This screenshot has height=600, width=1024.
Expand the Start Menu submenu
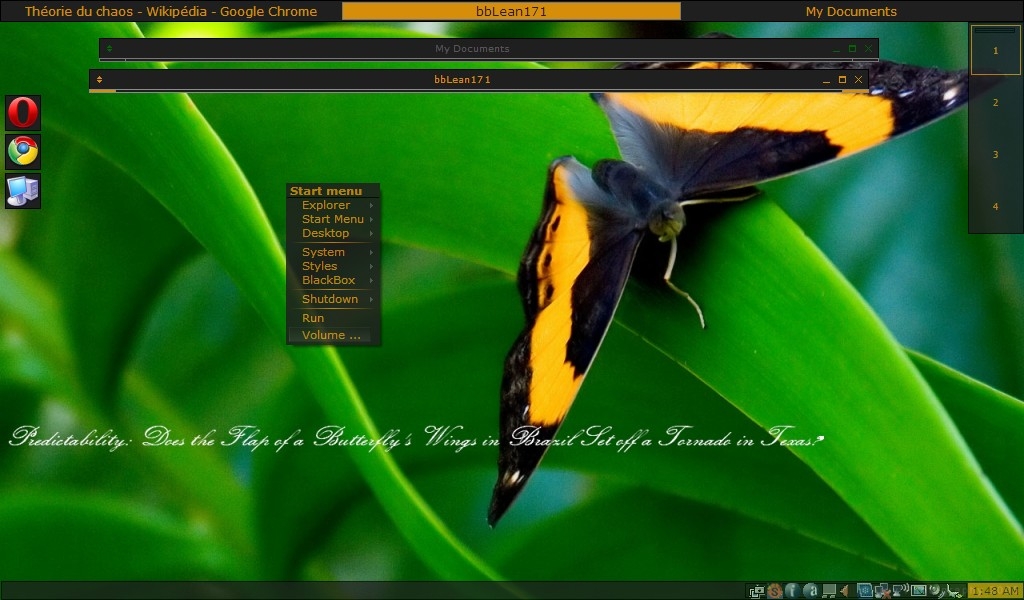[333, 219]
